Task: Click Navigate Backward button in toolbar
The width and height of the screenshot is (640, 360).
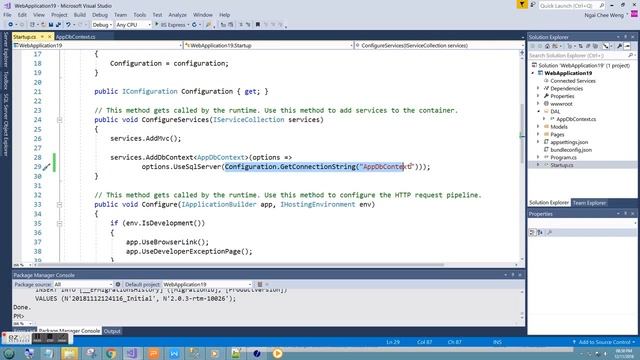Action: (x=11, y=25)
